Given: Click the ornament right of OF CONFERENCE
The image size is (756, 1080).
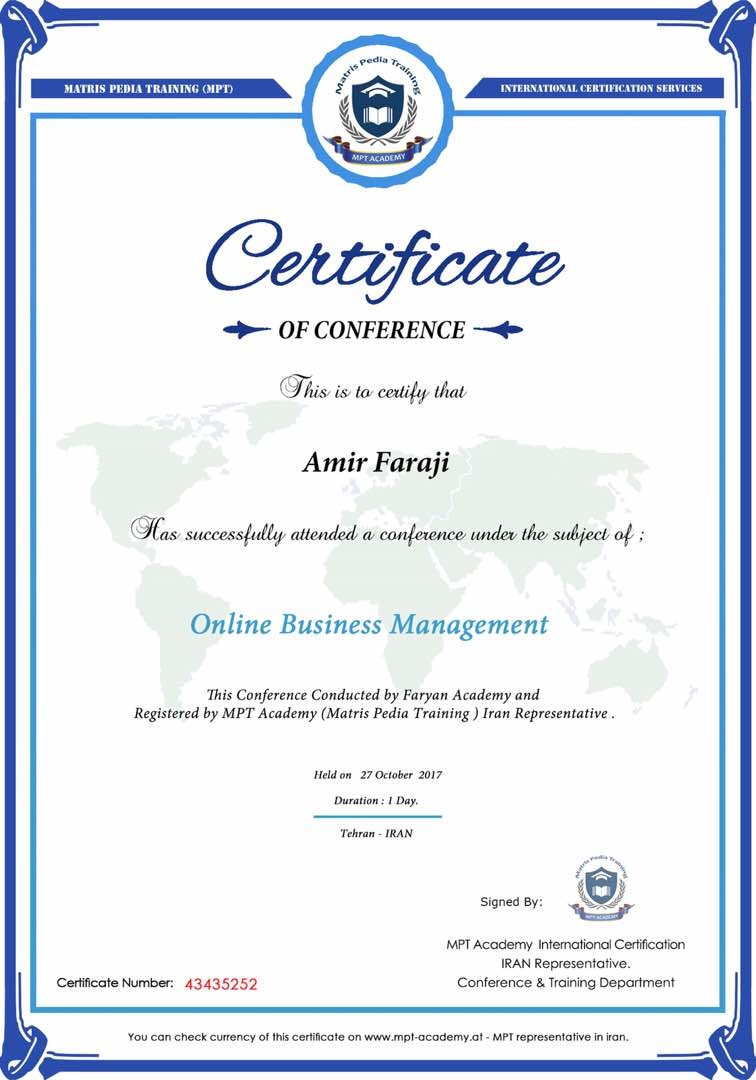Looking at the screenshot, I should [498, 329].
